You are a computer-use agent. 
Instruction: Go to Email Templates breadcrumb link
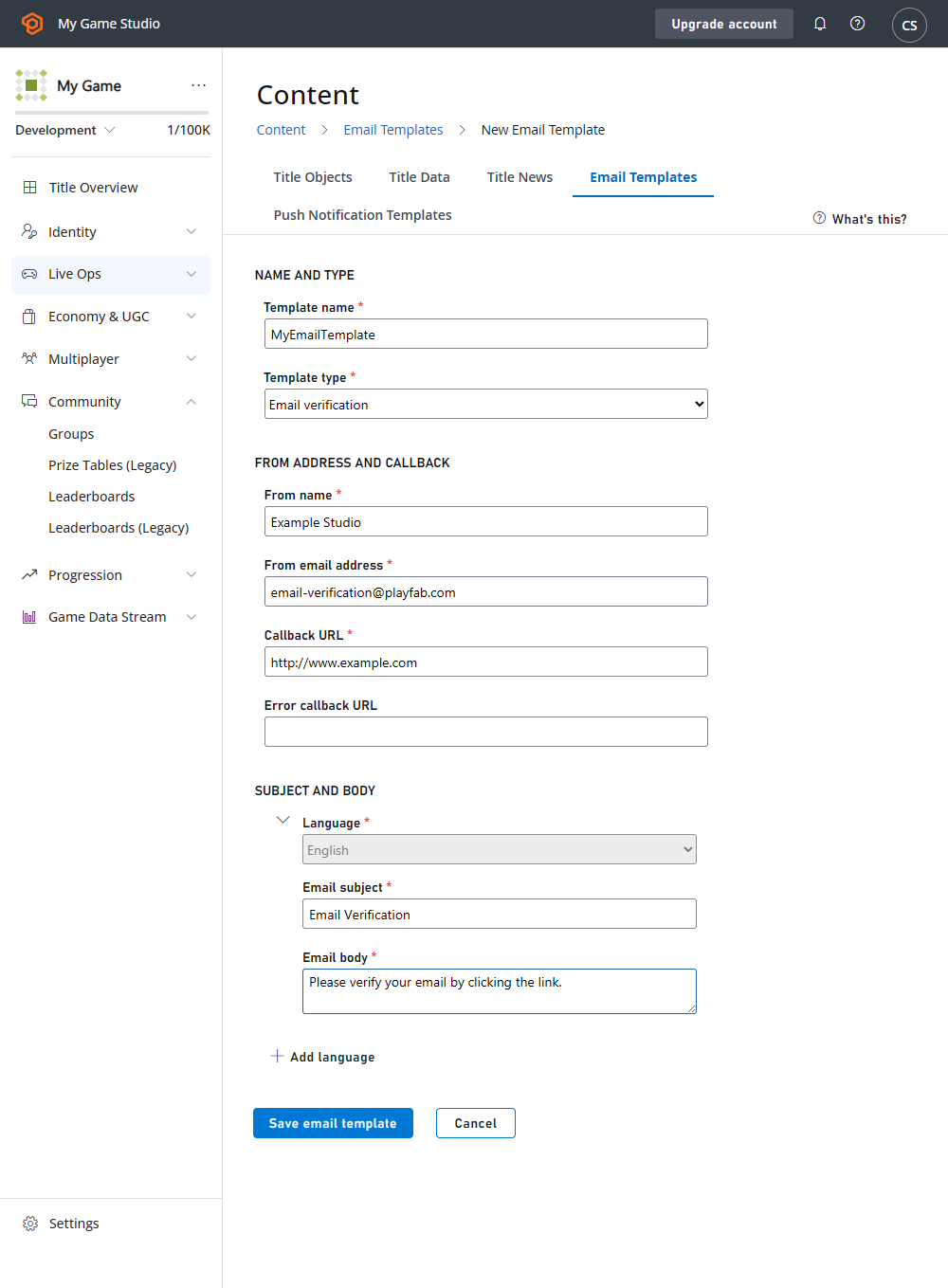(393, 130)
